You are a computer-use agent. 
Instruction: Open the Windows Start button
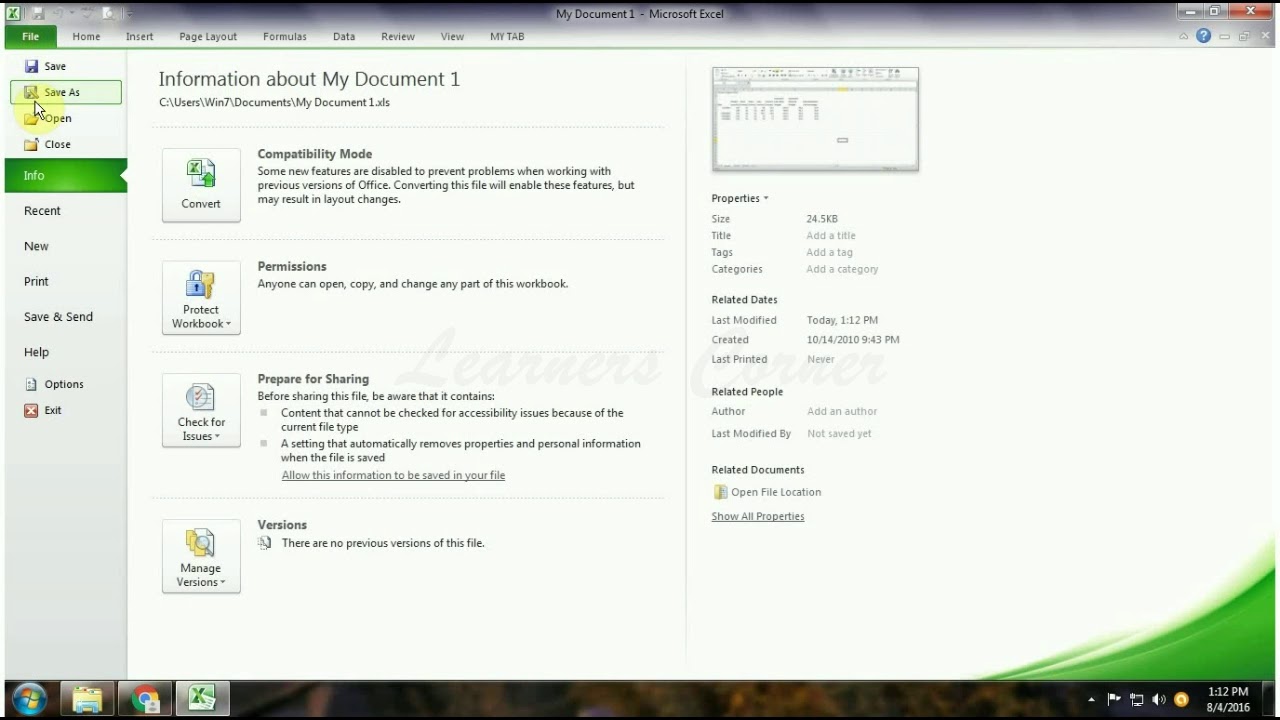click(x=28, y=698)
